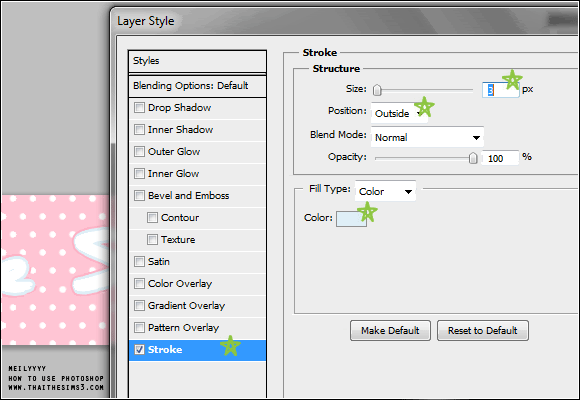Open the stroke Color swatch

point(351,219)
